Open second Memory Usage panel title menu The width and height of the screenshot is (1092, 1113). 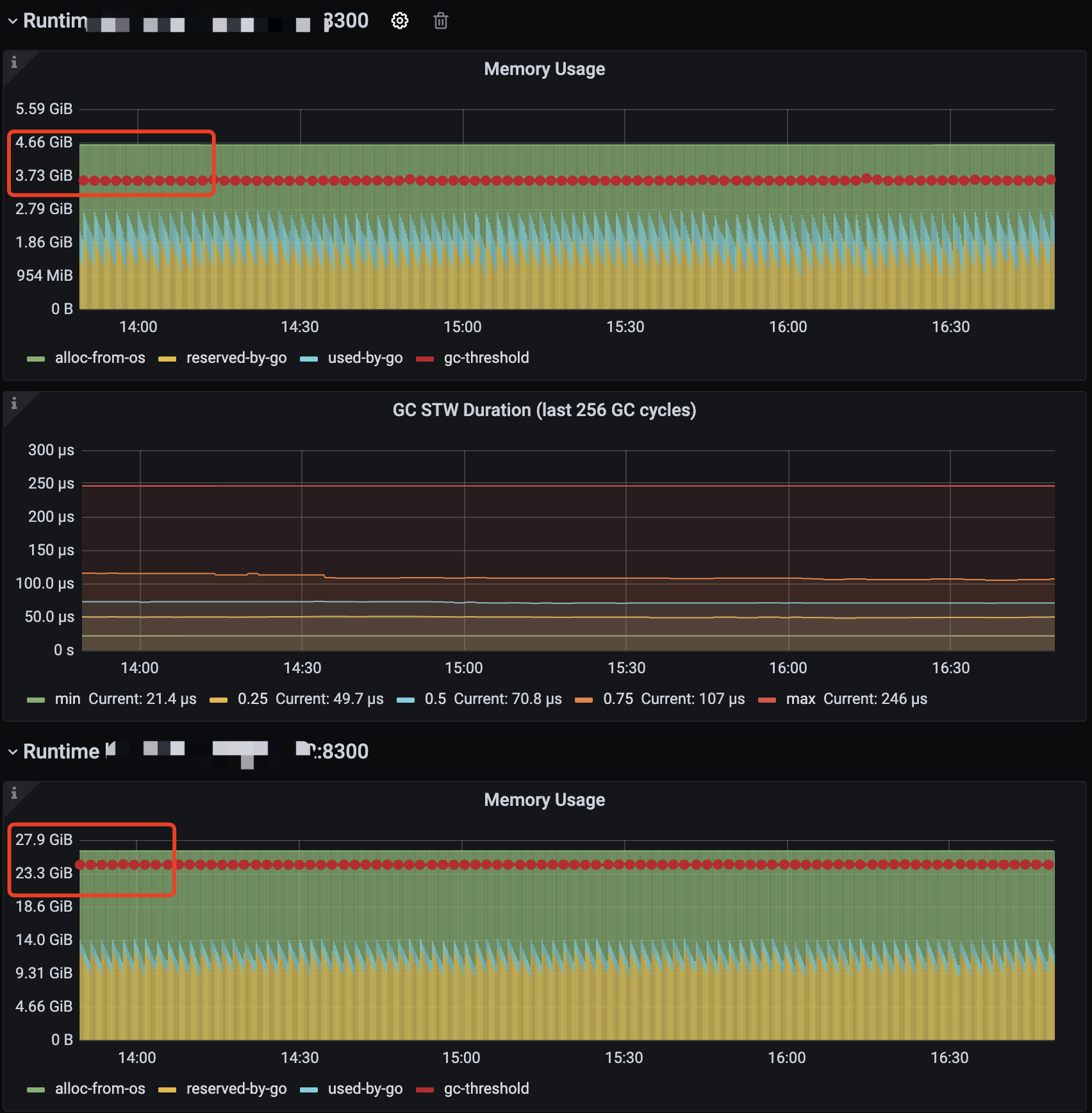pos(544,800)
